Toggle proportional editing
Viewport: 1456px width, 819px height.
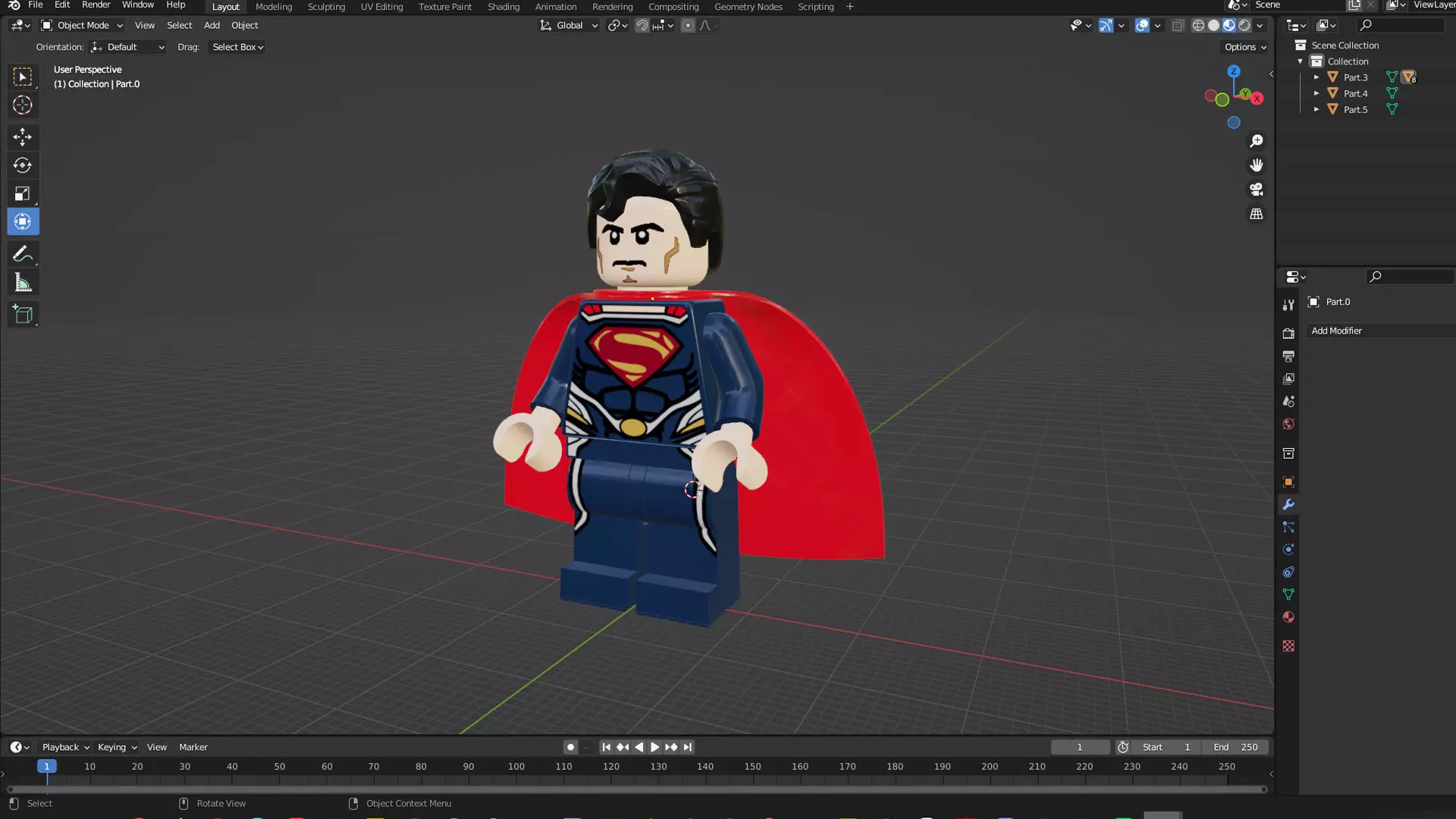(x=688, y=26)
